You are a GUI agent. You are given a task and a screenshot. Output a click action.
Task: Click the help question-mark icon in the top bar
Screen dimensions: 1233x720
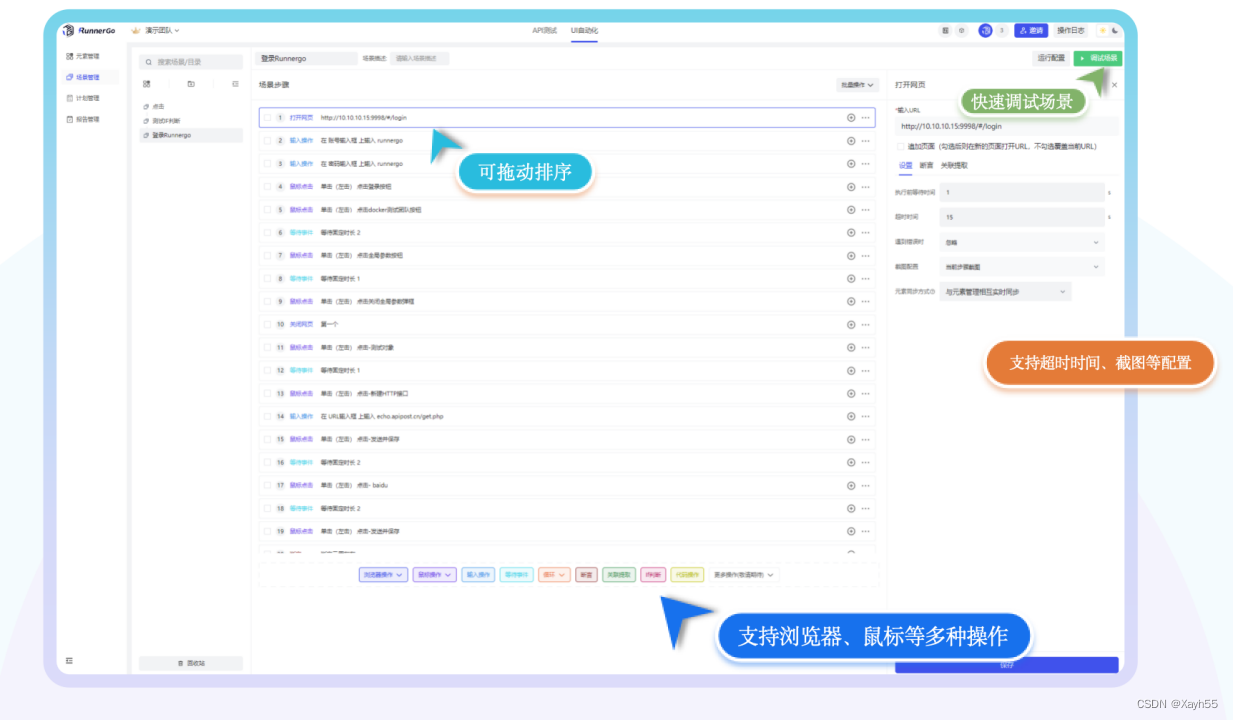[x=961, y=30]
